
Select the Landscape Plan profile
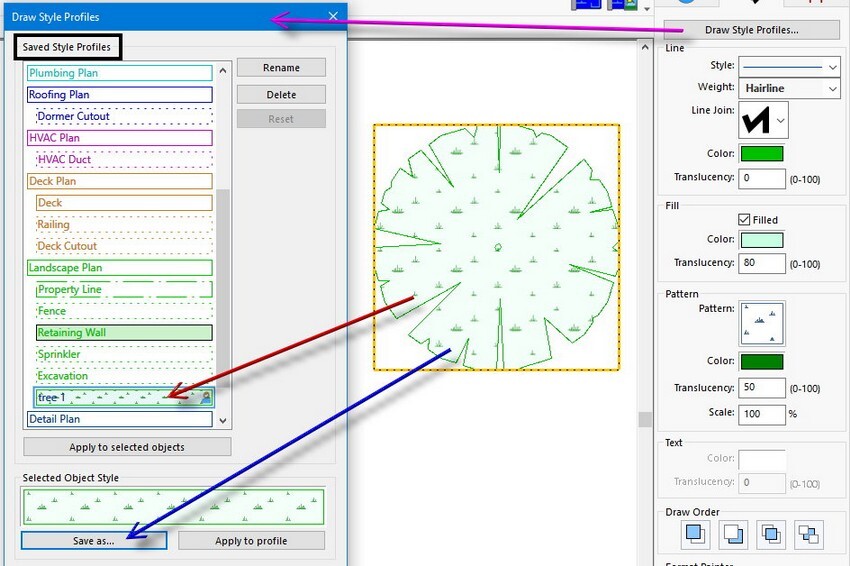click(120, 268)
